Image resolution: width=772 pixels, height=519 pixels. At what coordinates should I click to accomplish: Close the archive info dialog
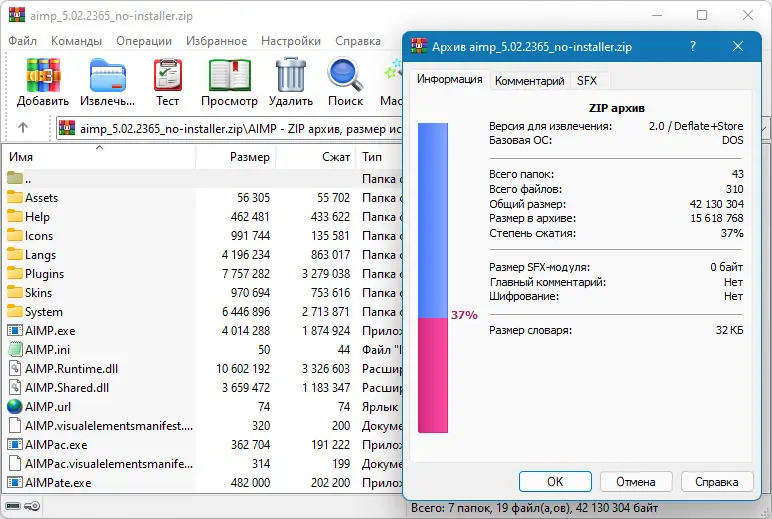pos(738,46)
